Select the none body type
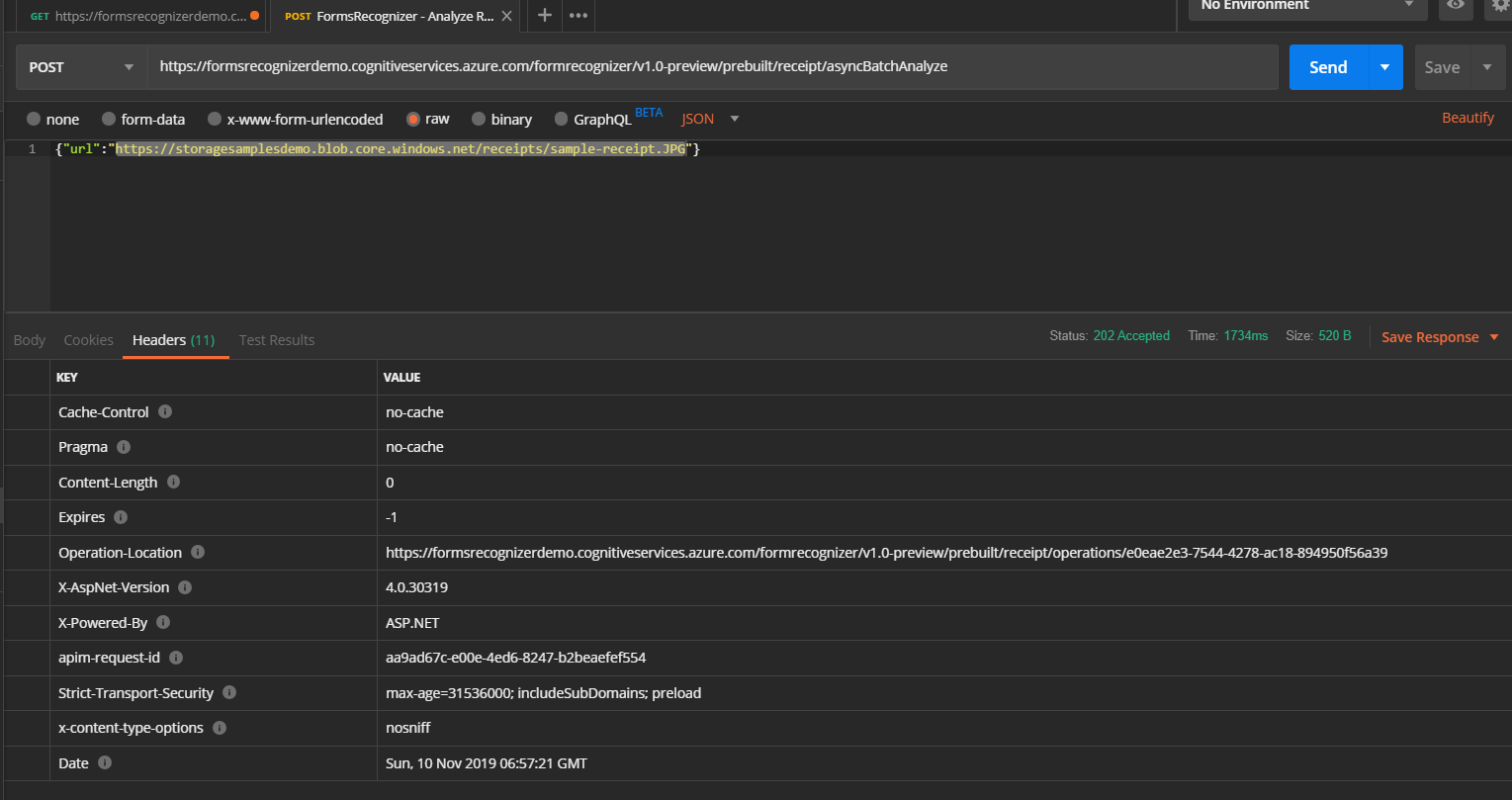This screenshot has width=1512, height=800. point(34,119)
